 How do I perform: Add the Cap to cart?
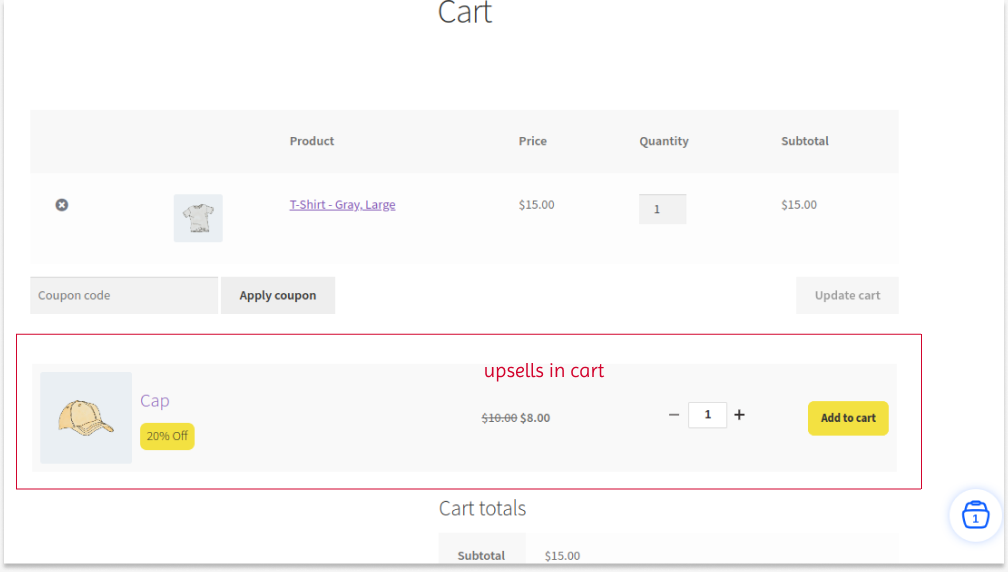pyautogui.click(x=848, y=418)
